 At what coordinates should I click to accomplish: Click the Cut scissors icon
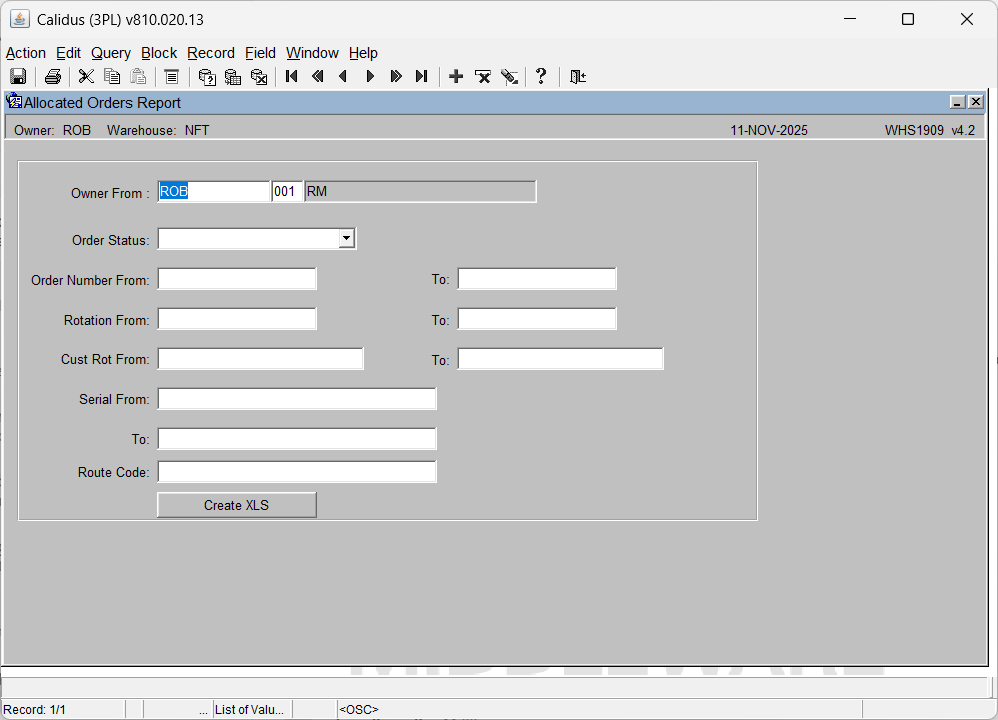click(x=86, y=77)
